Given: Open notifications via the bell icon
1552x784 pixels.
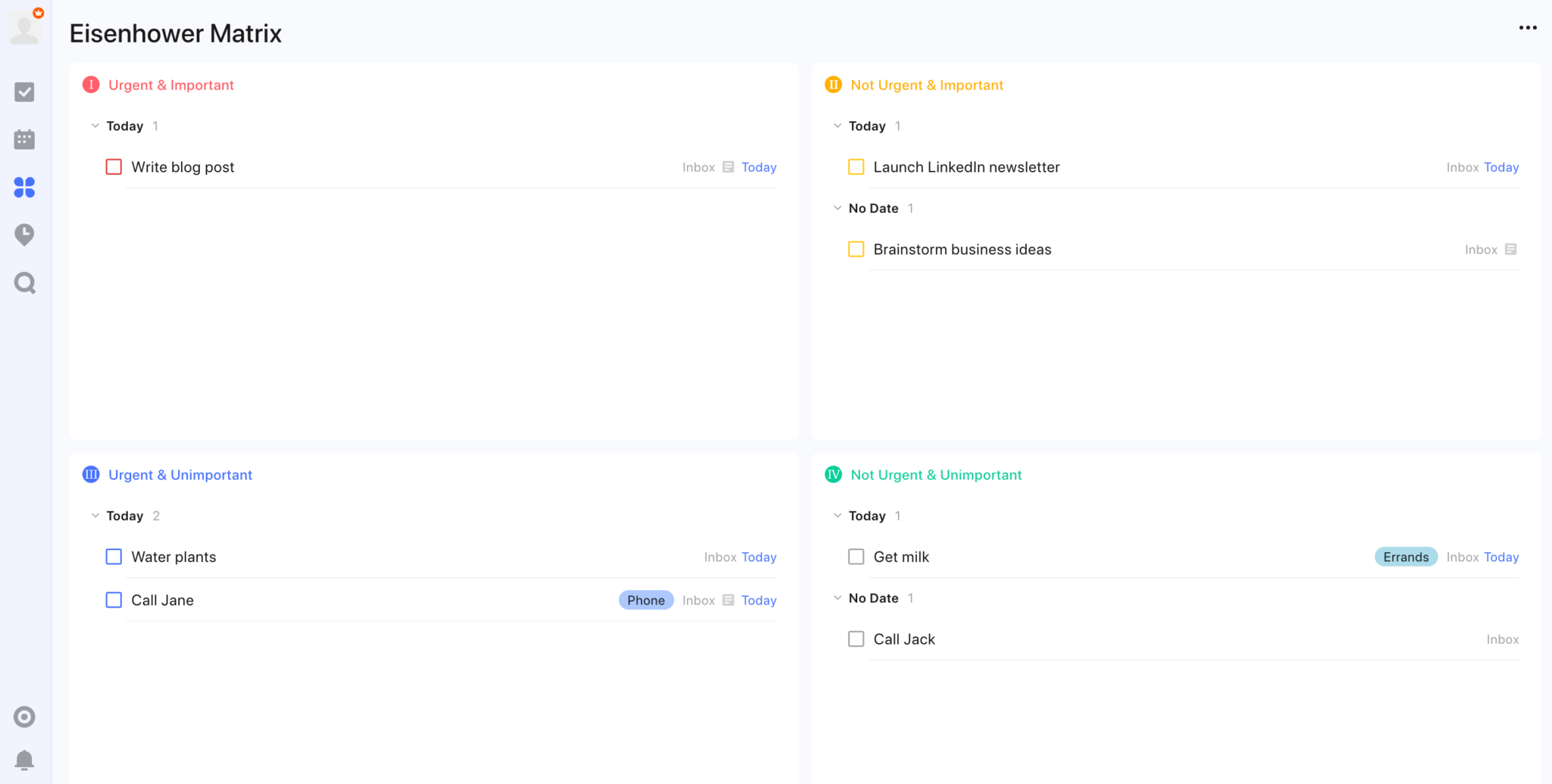Looking at the screenshot, I should coord(24,761).
